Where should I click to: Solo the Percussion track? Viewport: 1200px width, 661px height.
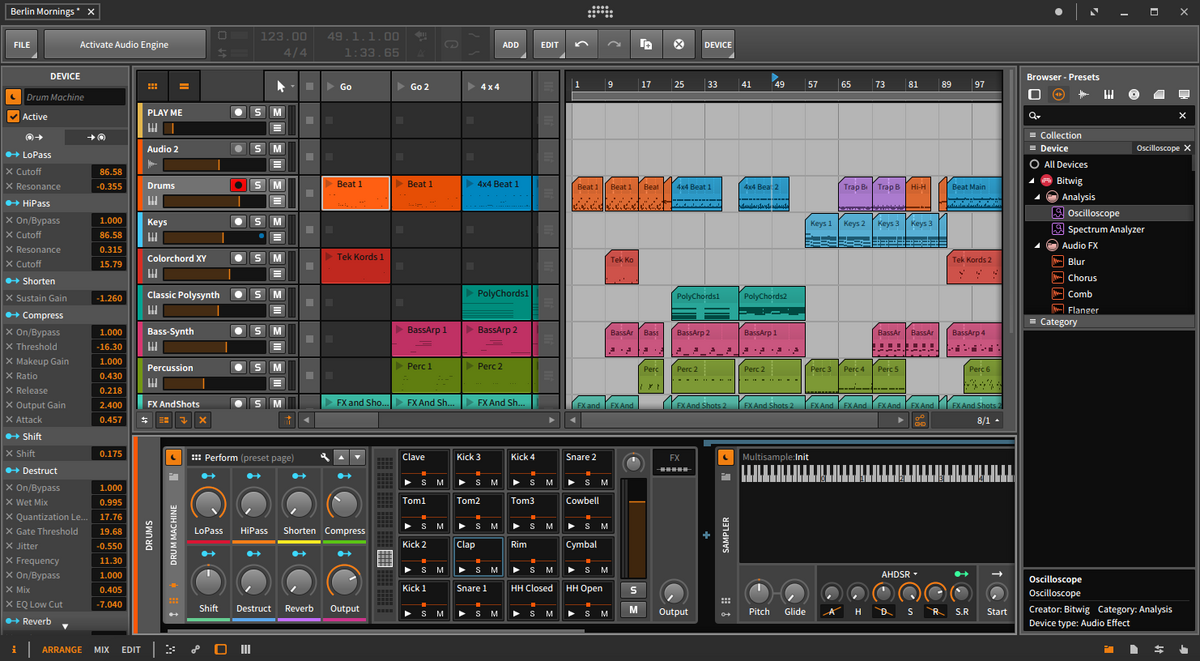[x=257, y=367]
